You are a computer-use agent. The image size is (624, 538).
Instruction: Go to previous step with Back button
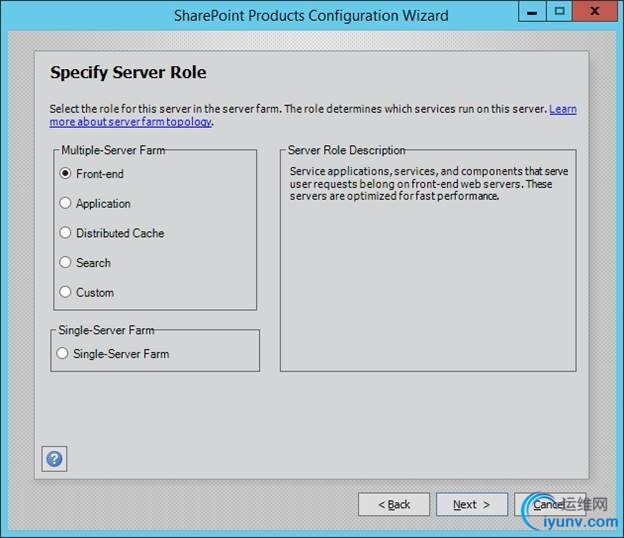(394, 504)
